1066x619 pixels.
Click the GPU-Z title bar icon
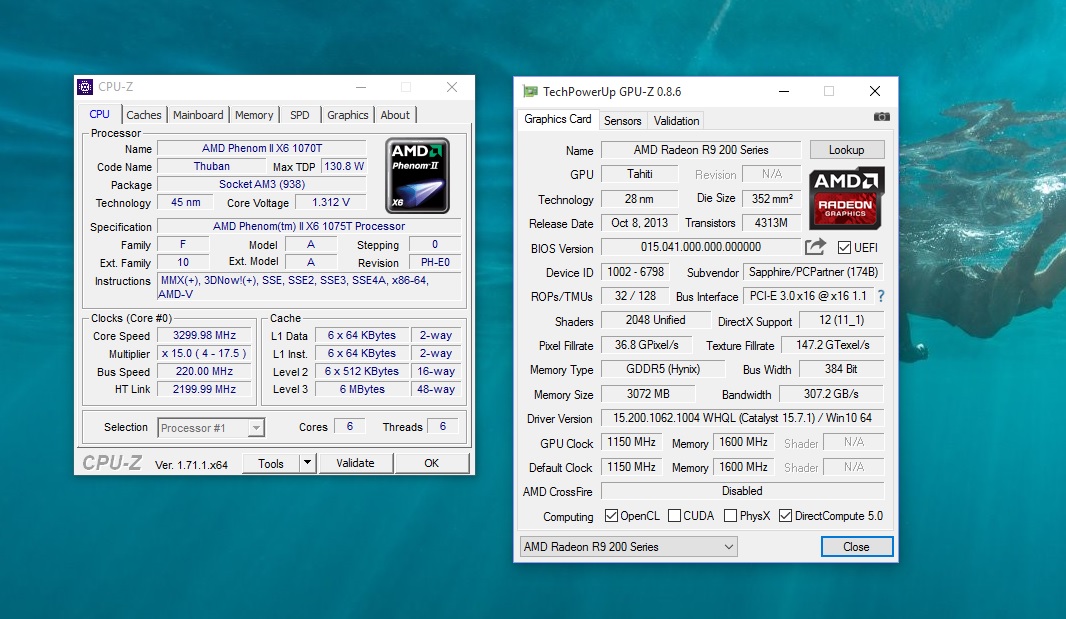coord(530,91)
